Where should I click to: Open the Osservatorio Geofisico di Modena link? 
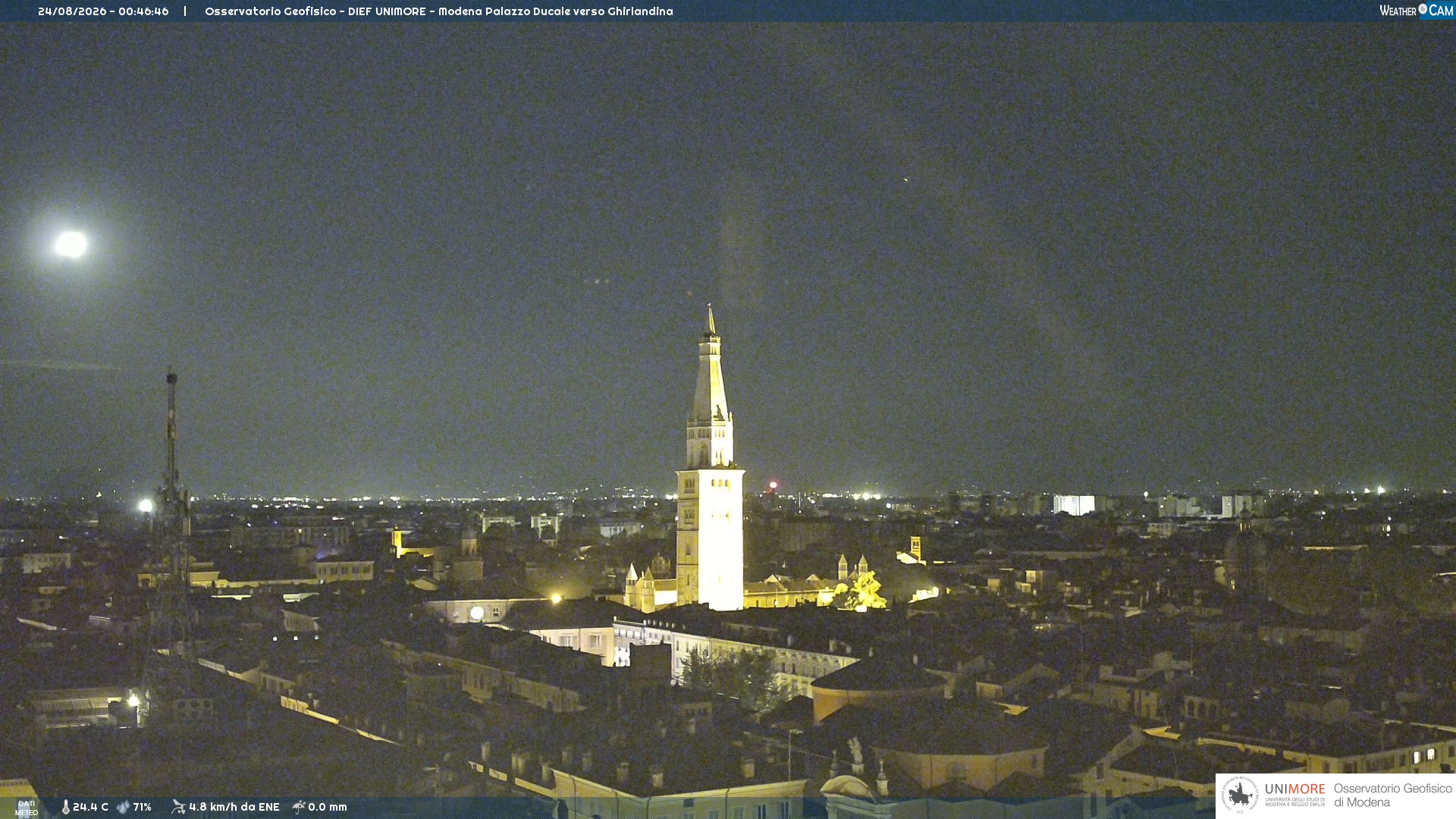coord(1392,795)
